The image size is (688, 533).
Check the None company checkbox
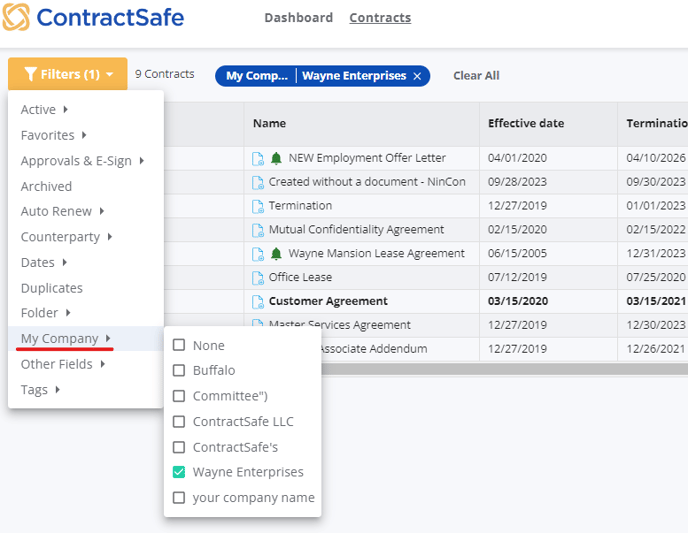[x=179, y=345]
